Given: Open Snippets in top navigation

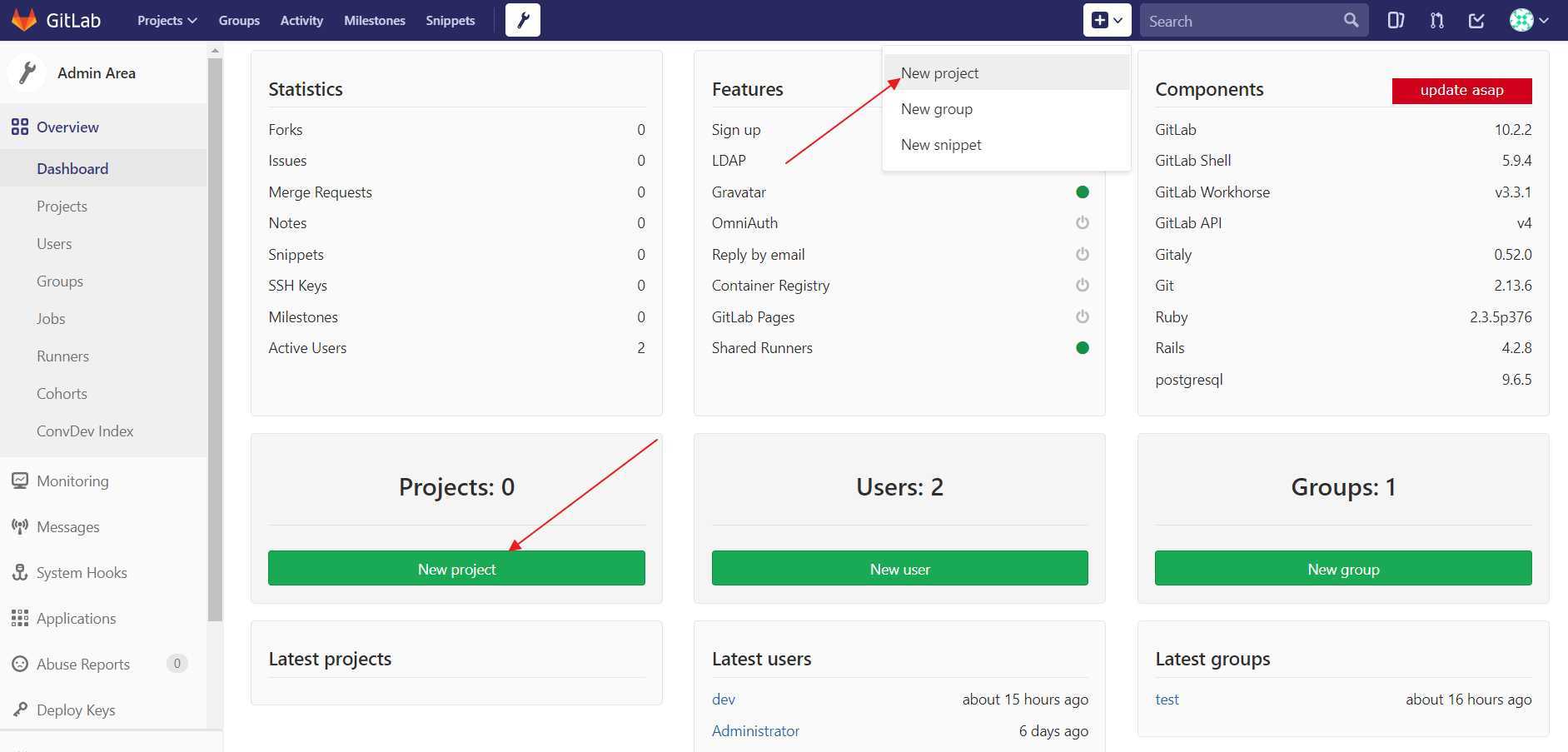Looking at the screenshot, I should coord(450,20).
